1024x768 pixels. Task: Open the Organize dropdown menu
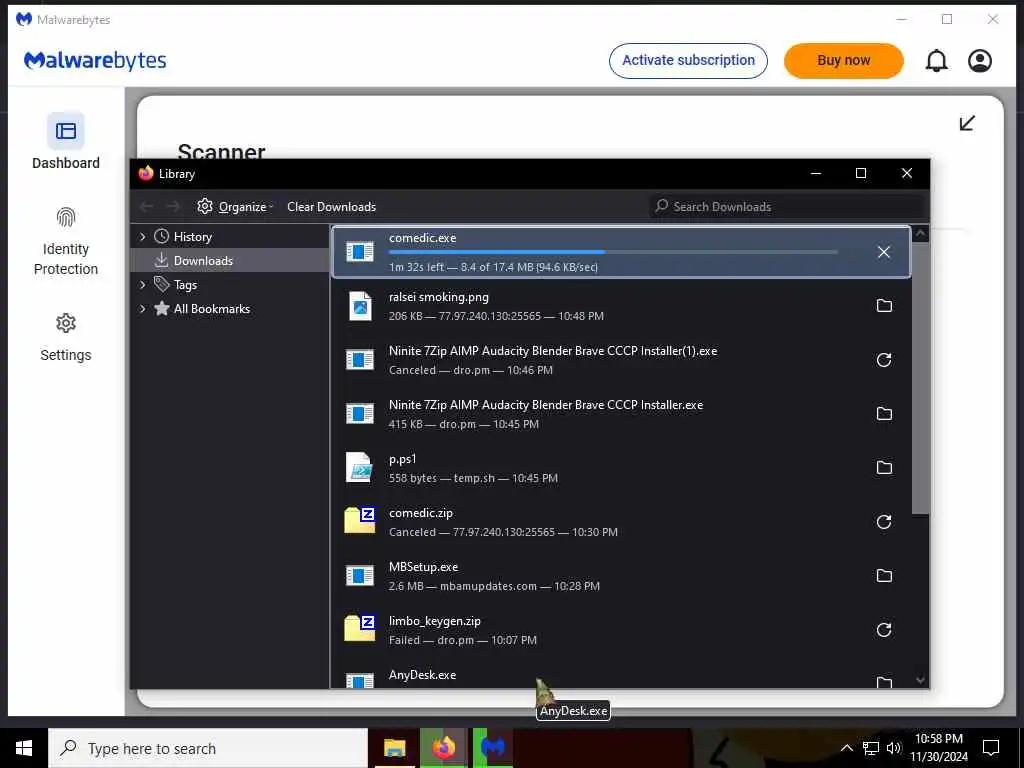coord(235,206)
